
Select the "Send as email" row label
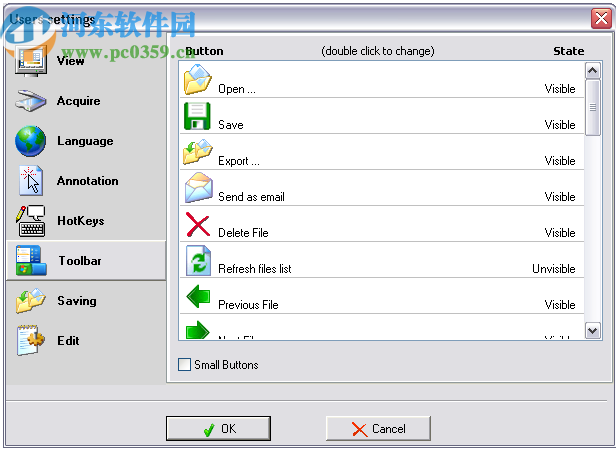tap(251, 197)
